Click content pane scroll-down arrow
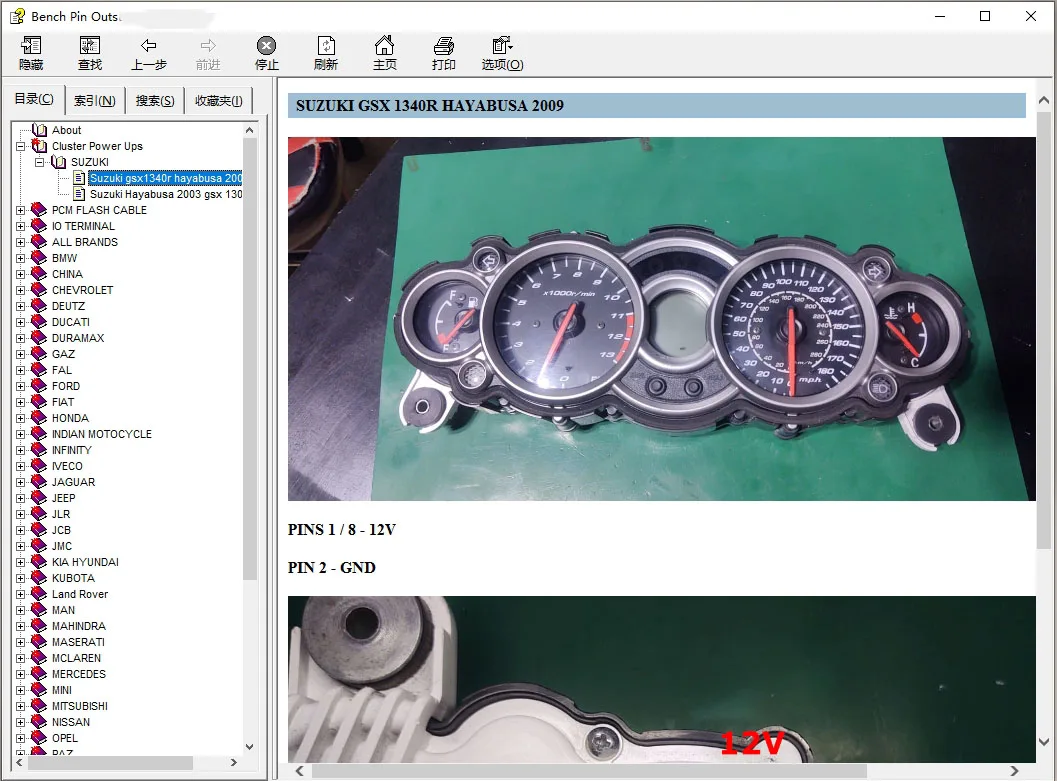This screenshot has height=781, width=1057. (1044, 742)
